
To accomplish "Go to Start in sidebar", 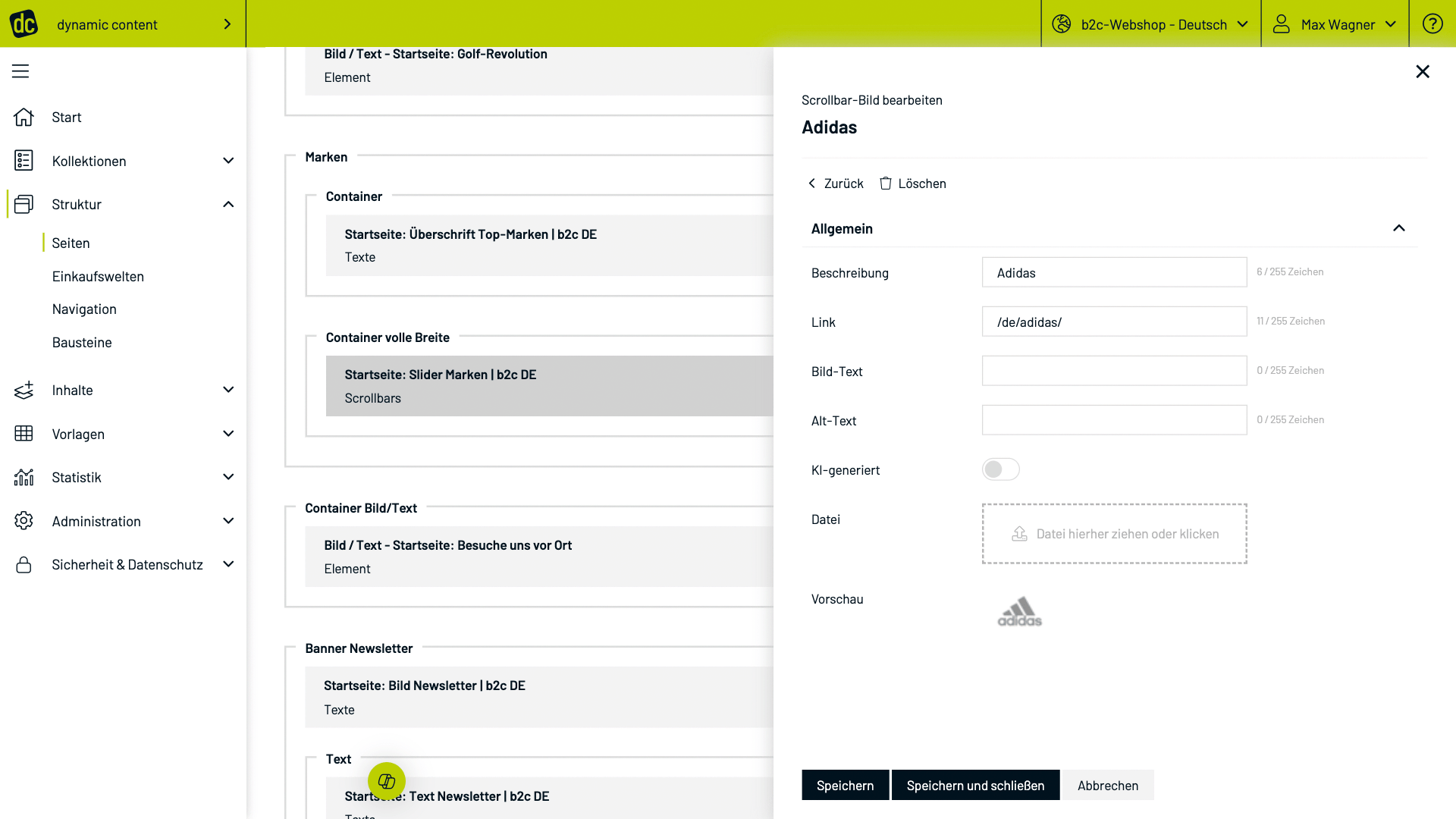I will coord(67,118).
